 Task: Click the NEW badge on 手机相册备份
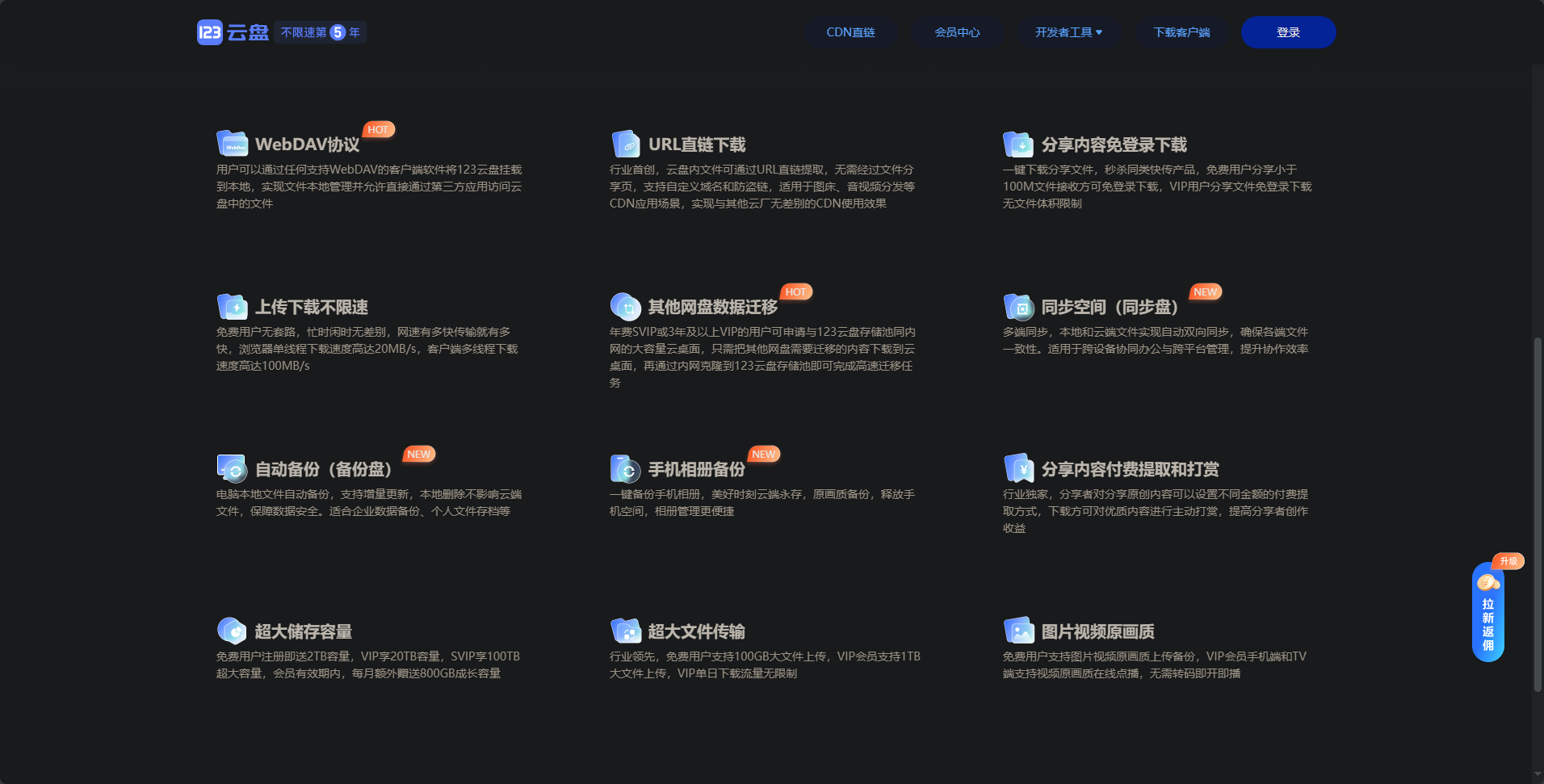(764, 454)
